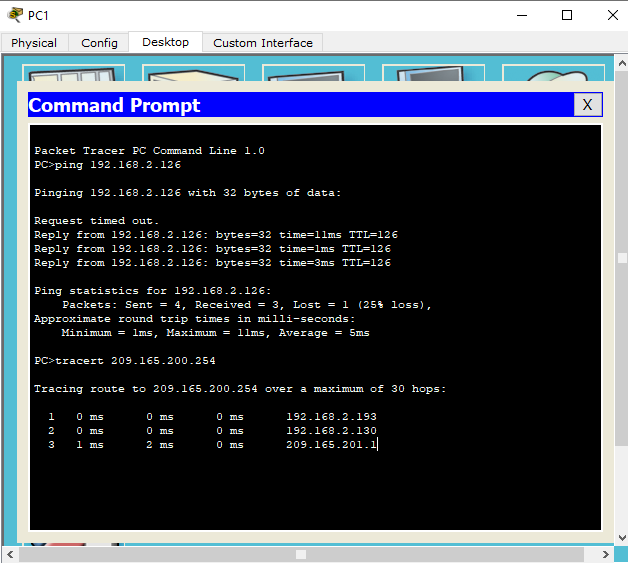Click 'Approximate round trip times in milli-seconds:' line
The image size is (628, 563).
(195, 319)
